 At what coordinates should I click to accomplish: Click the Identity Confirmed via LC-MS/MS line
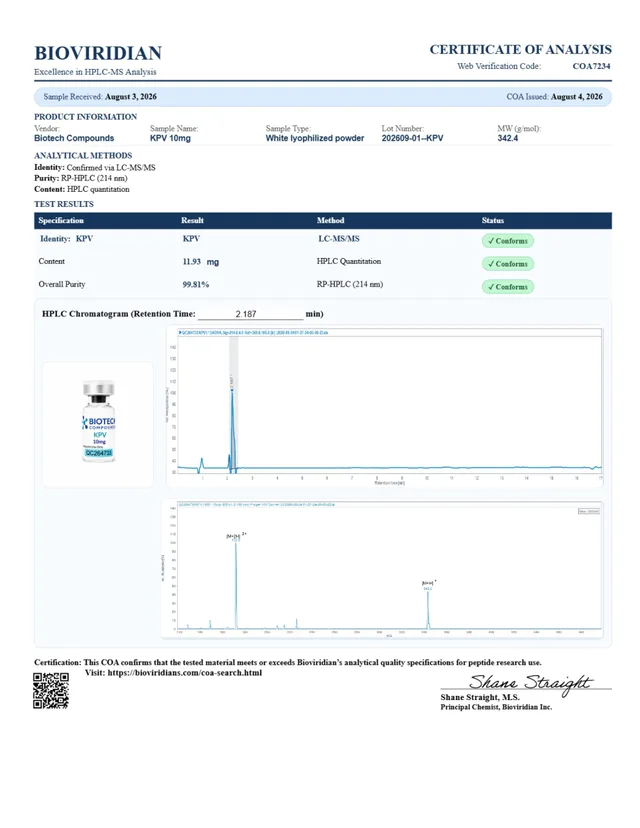[x=95, y=167]
